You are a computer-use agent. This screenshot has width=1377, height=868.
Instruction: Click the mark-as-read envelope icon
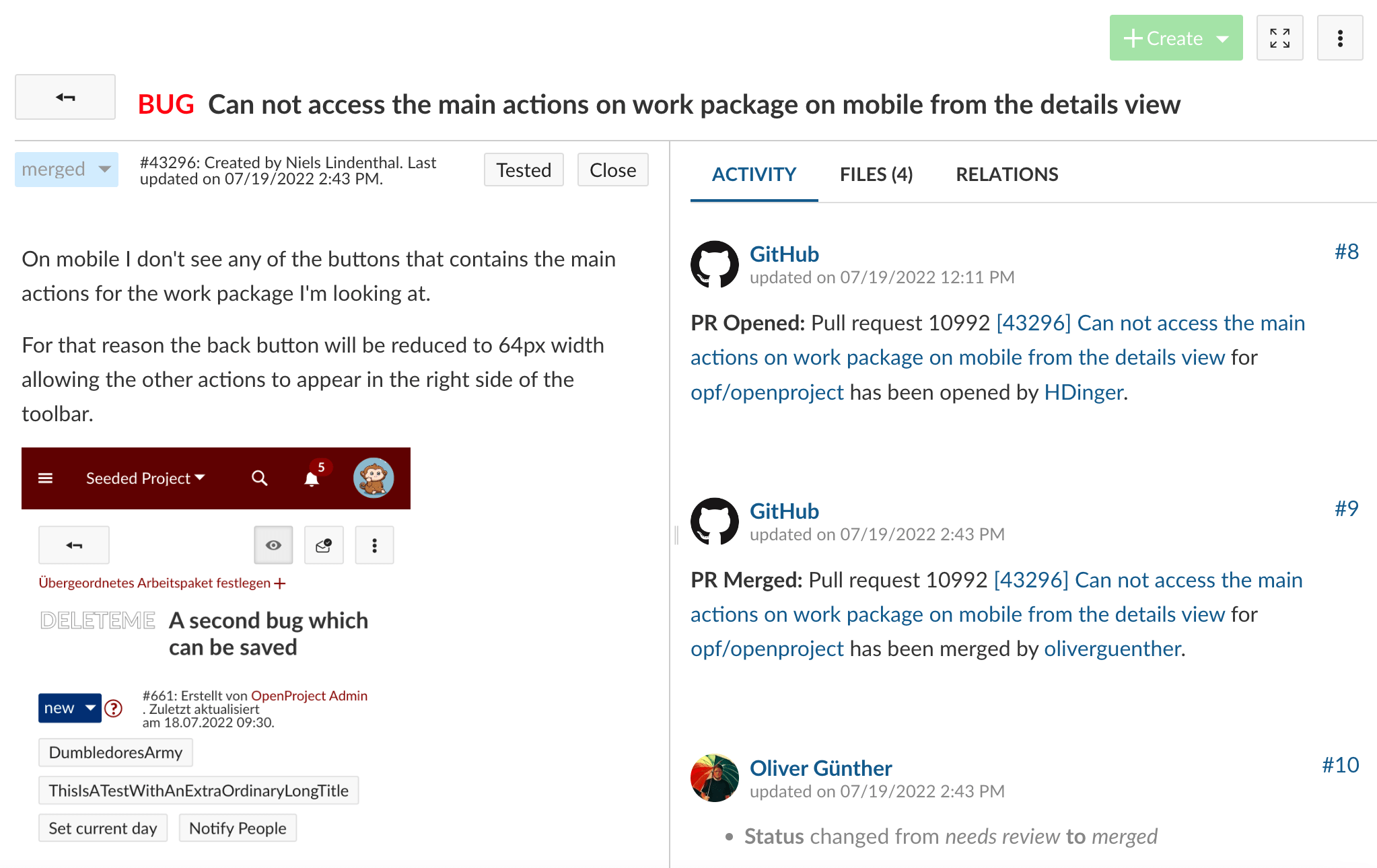324,545
